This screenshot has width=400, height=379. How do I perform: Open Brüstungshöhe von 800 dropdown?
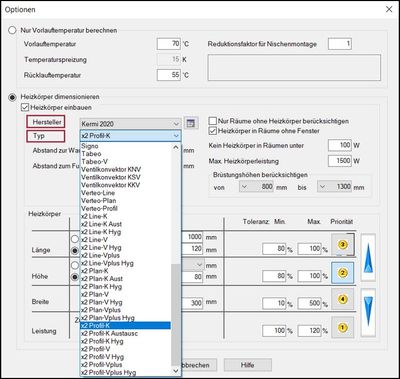257,187
